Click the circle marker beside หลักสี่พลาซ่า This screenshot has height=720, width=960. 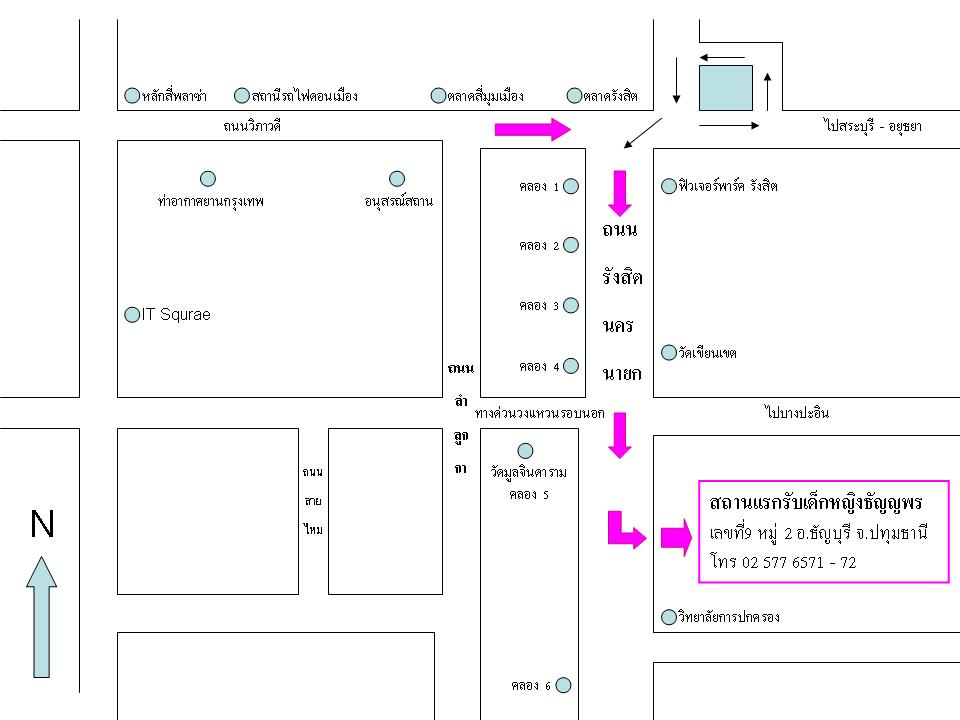(x=132, y=96)
